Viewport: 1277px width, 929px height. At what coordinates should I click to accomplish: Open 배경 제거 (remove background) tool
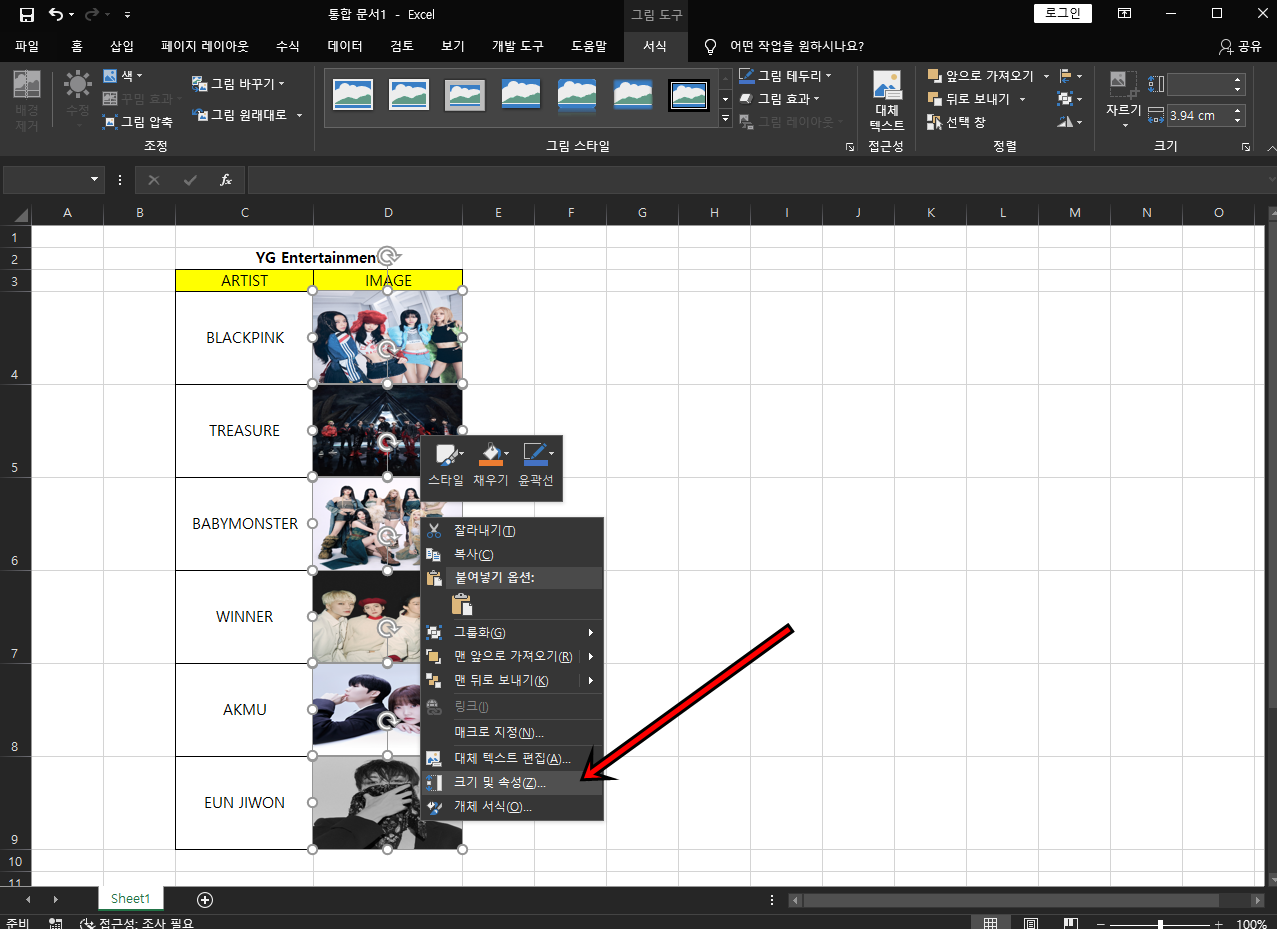pyautogui.click(x=27, y=102)
